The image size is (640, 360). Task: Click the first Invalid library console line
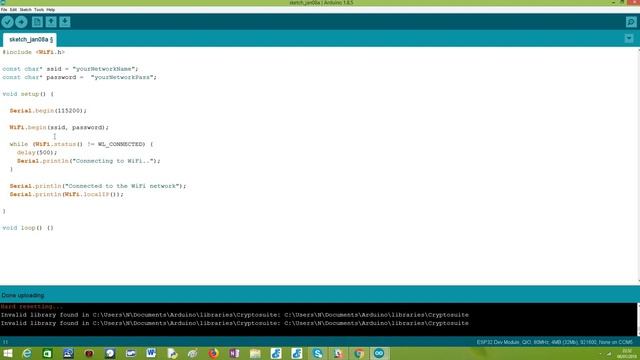[x=235, y=315]
